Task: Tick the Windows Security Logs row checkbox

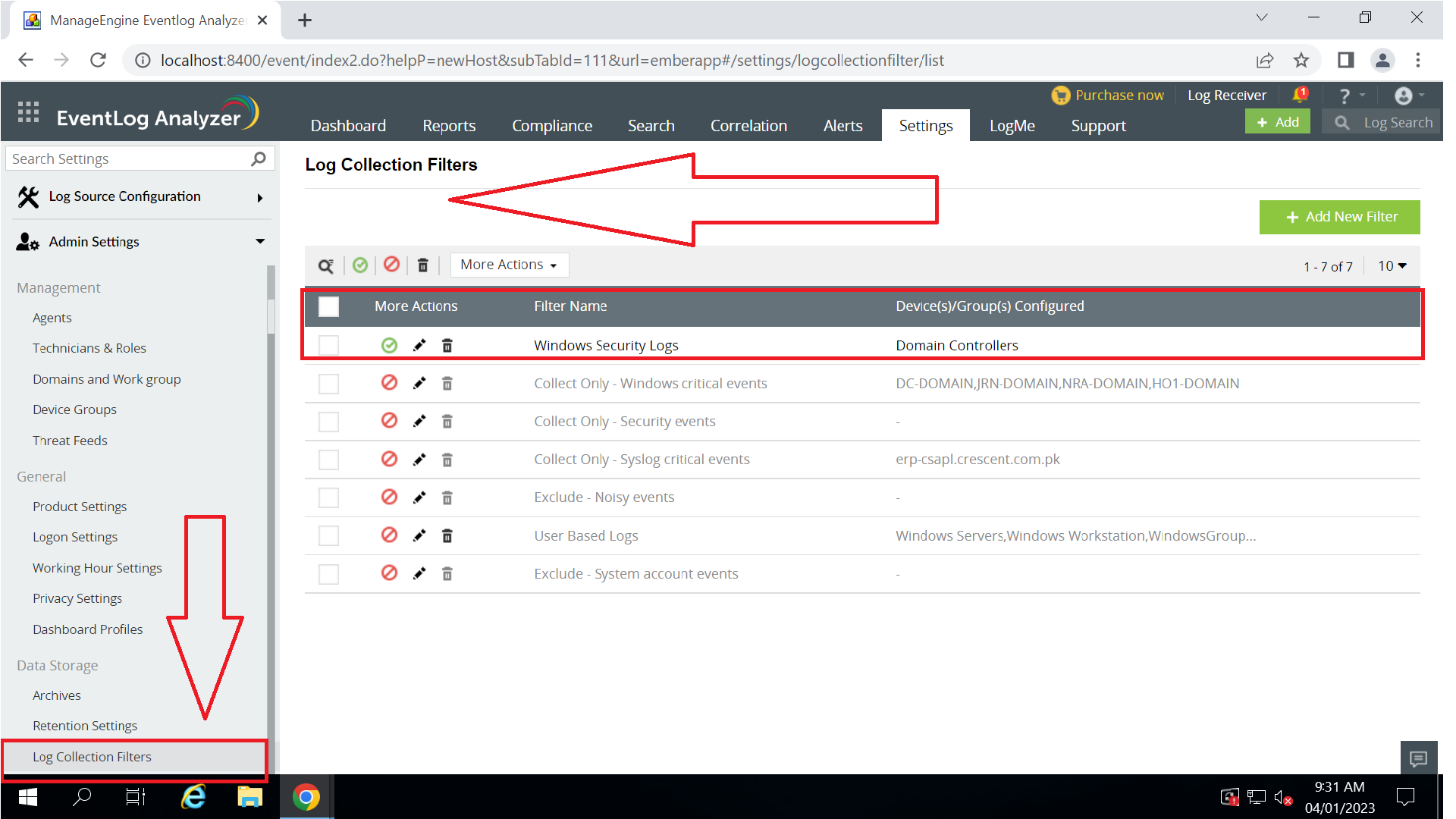Action: 328,345
